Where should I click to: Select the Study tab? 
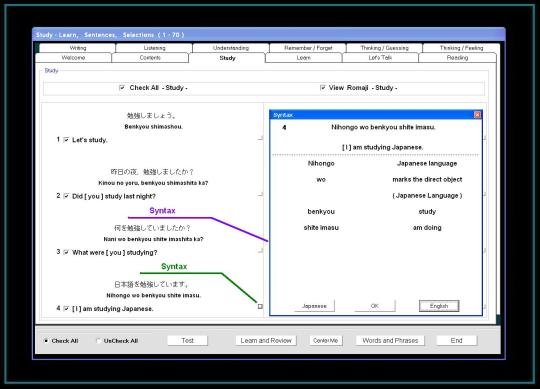pyautogui.click(x=227, y=58)
